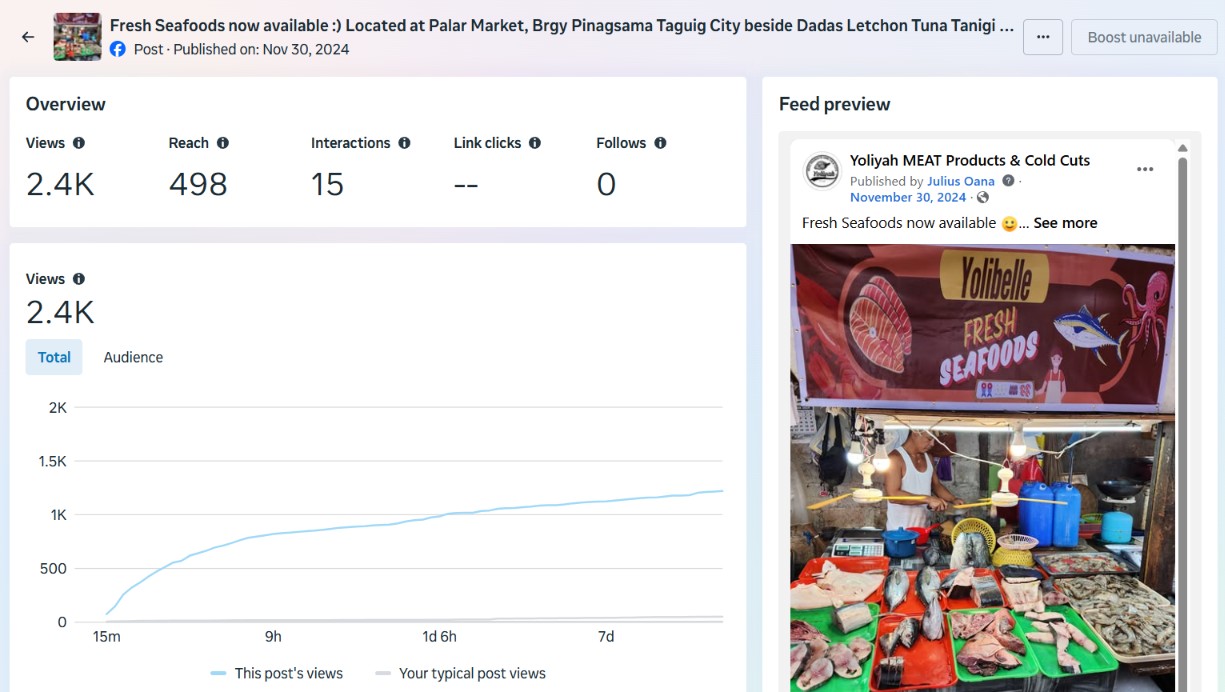Click the Interactions info icon
This screenshot has height=692, width=1225.
coord(404,143)
